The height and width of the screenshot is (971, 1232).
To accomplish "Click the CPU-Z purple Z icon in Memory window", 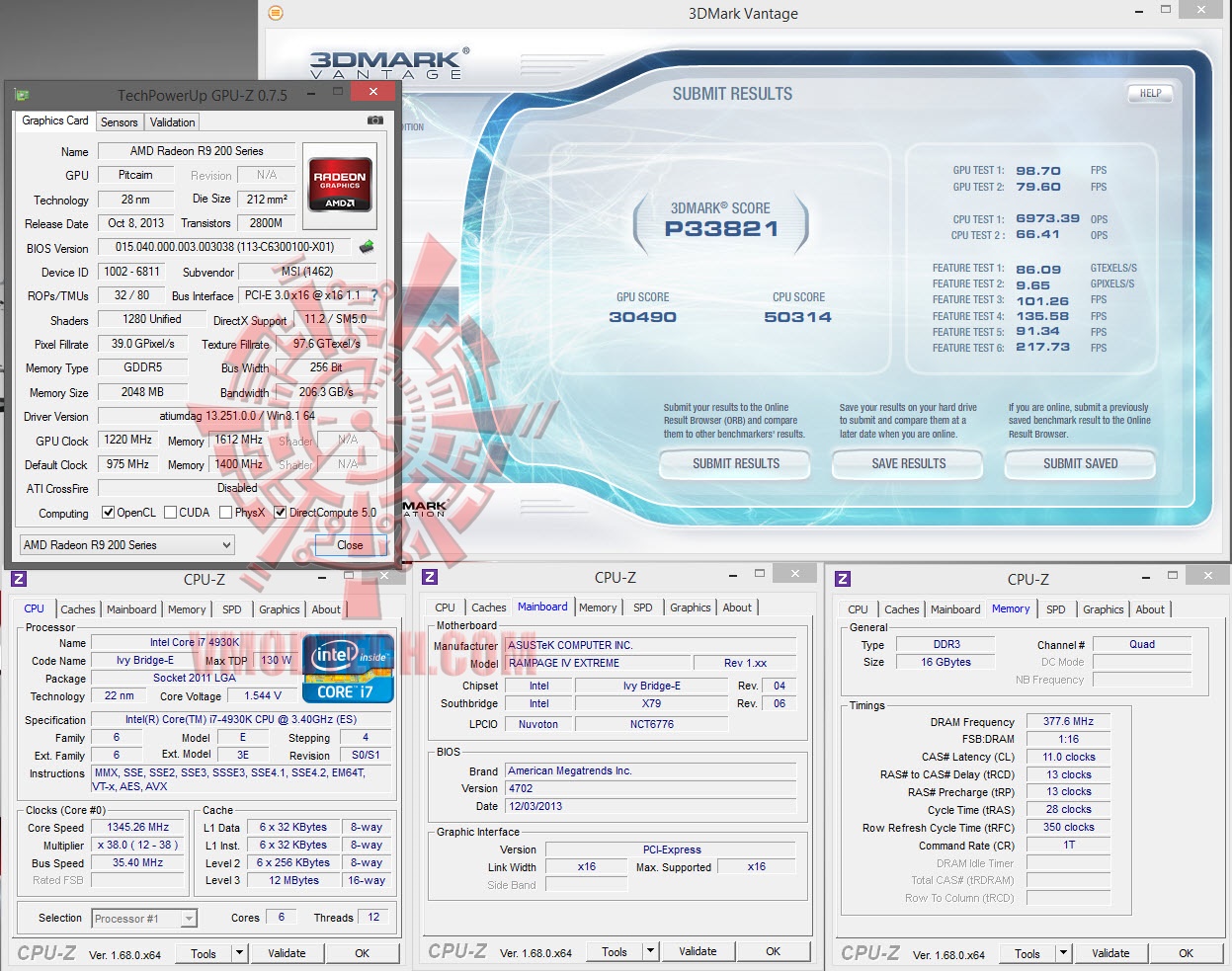I will point(843,579).
